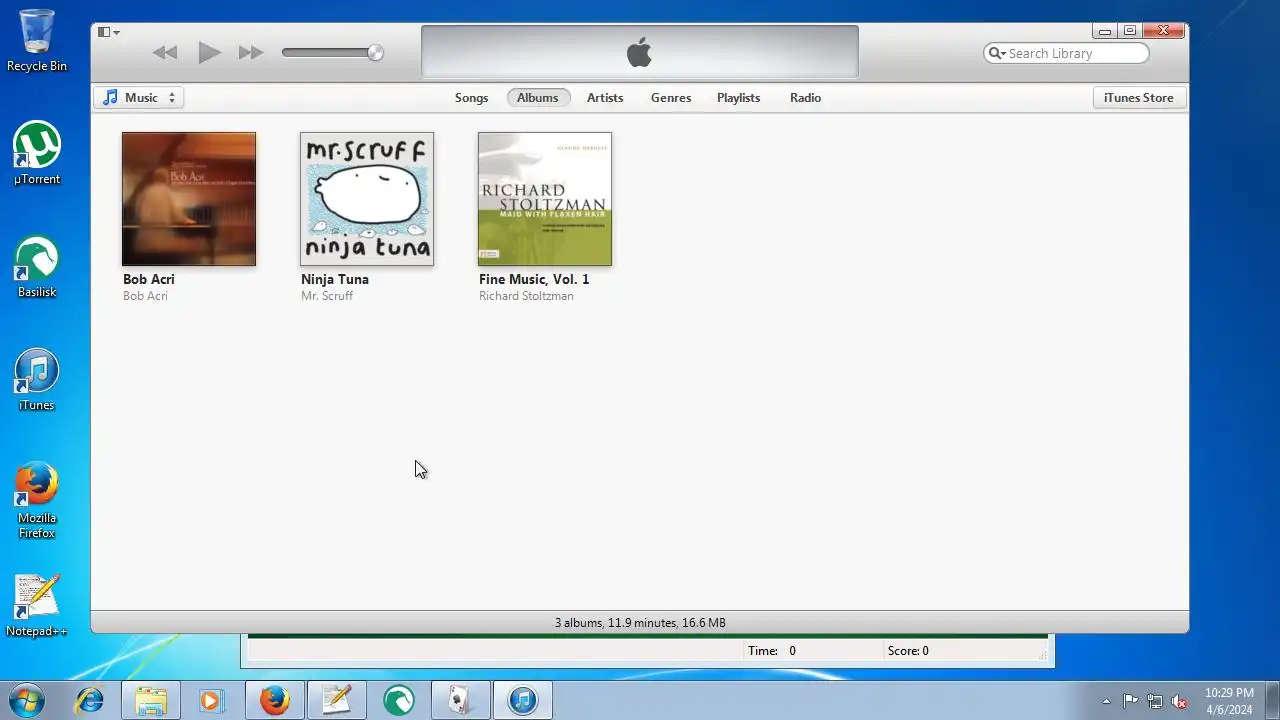Maximize the iTunes window
This screenshot has height=720, width=1280.
[1130, 31]
